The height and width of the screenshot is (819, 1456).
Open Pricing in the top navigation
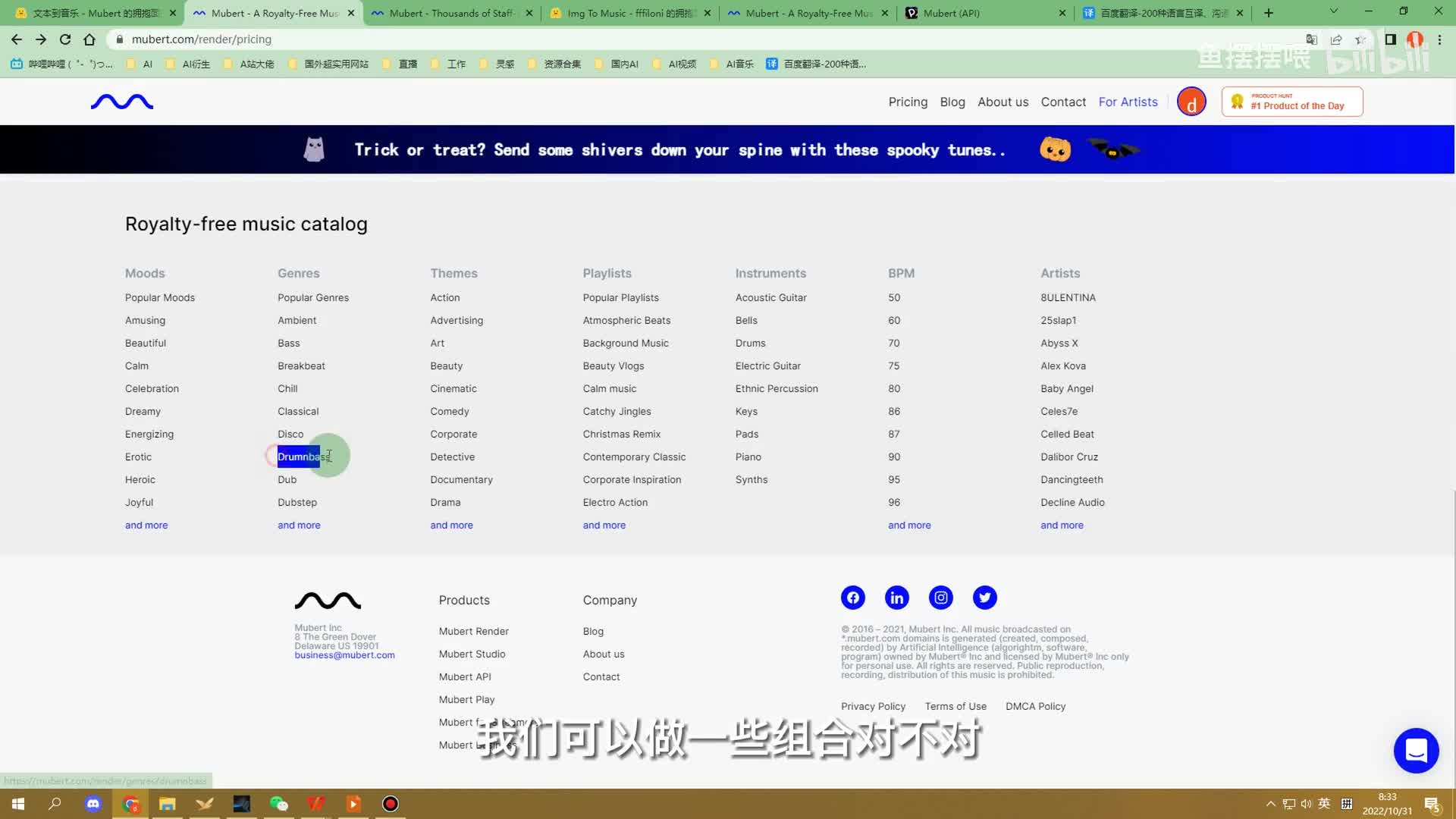click(x=908, y=102)
